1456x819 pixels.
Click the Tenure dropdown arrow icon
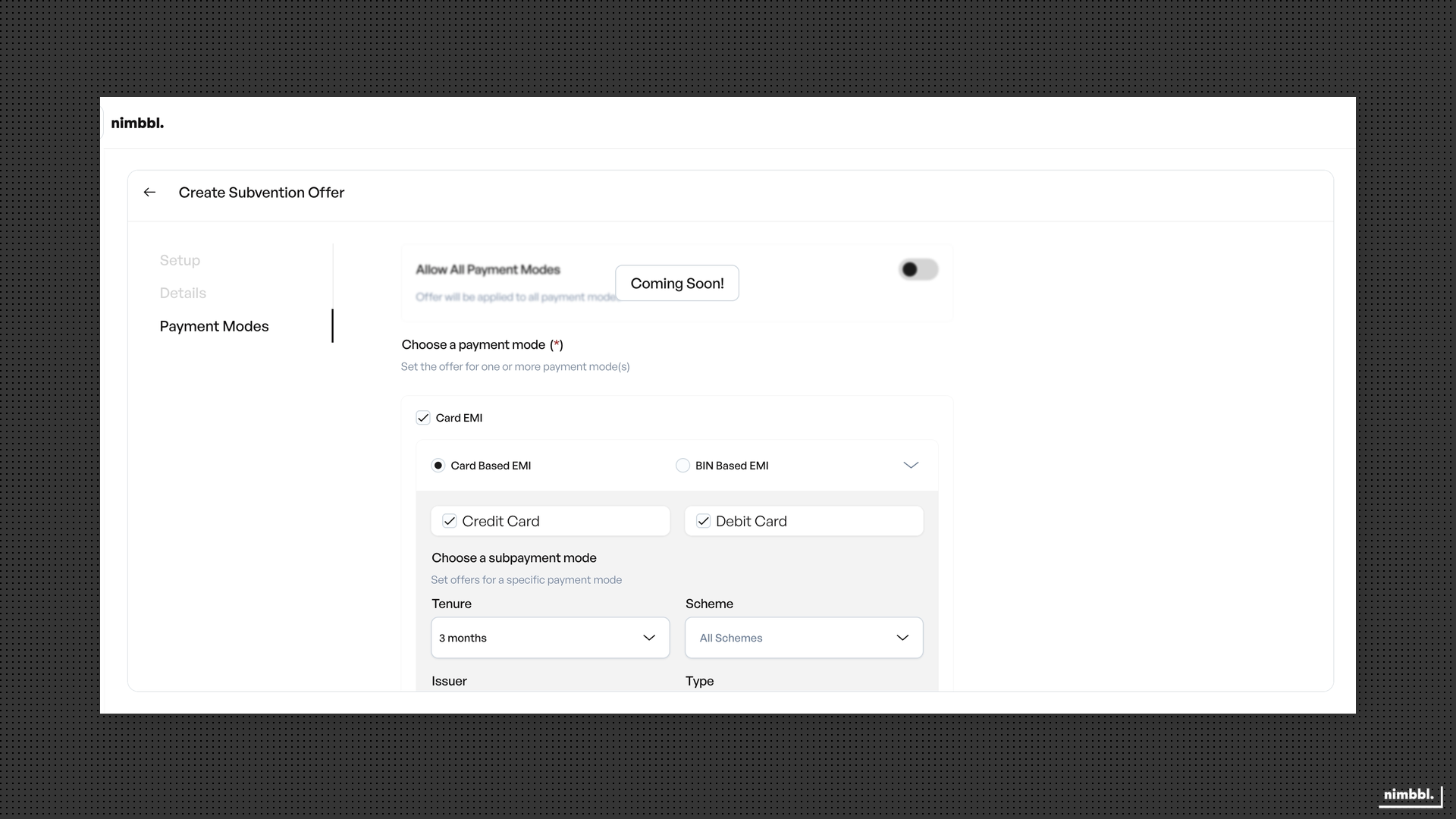click(649, 638)
